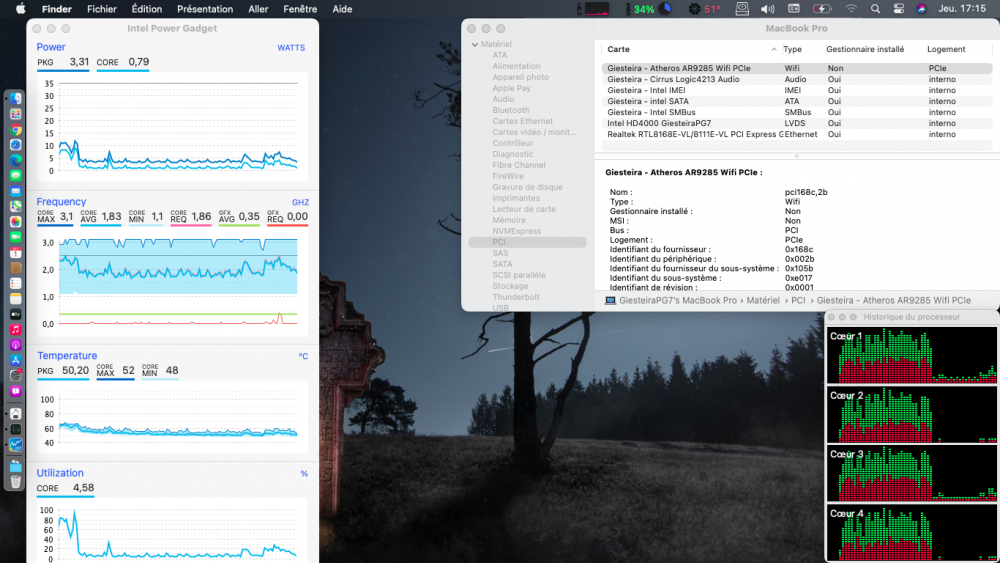The width and height of the screenshot is (1000, 563).
Task: Select Mémoire in hardware sidebar
Action: click(x=509, y=220)
